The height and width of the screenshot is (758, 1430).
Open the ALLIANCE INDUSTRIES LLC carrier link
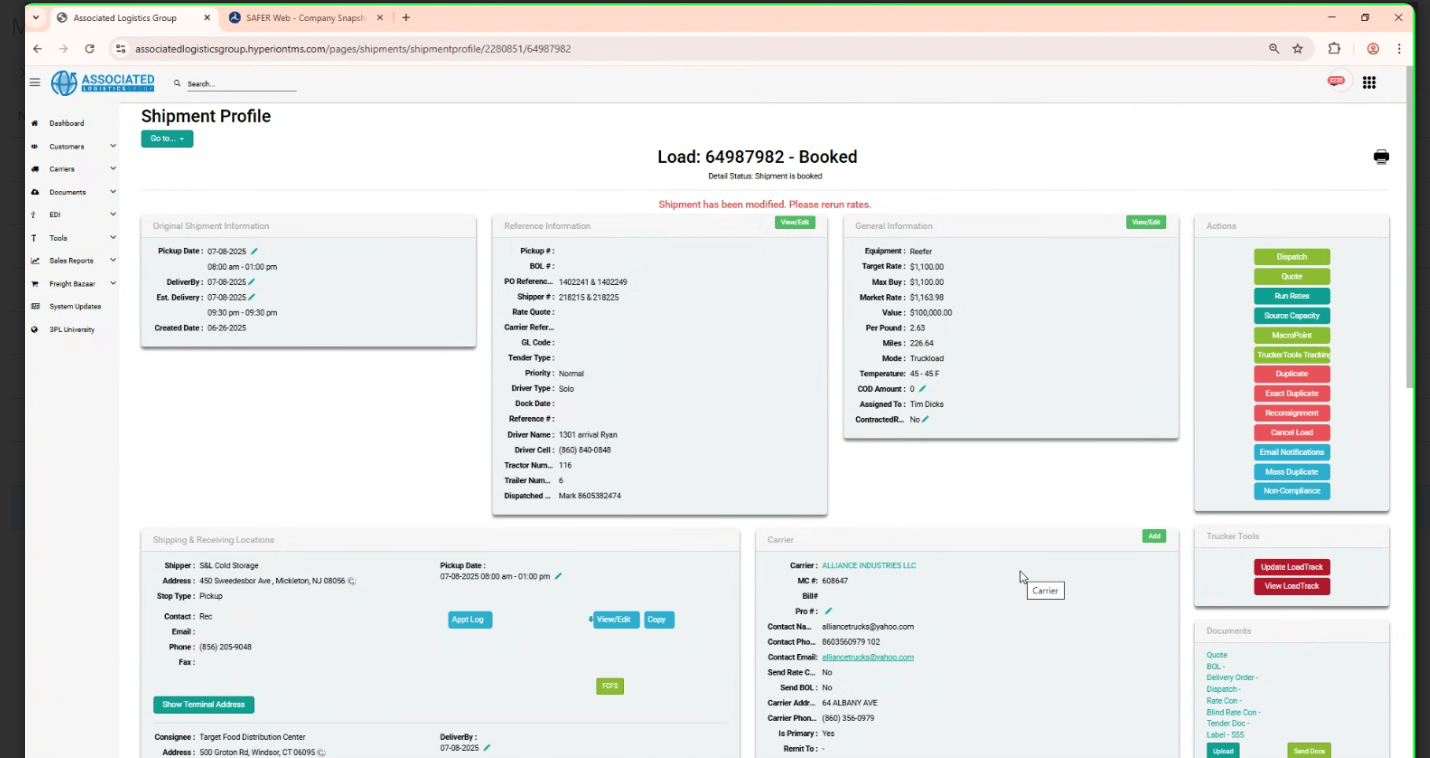point(869,566)
